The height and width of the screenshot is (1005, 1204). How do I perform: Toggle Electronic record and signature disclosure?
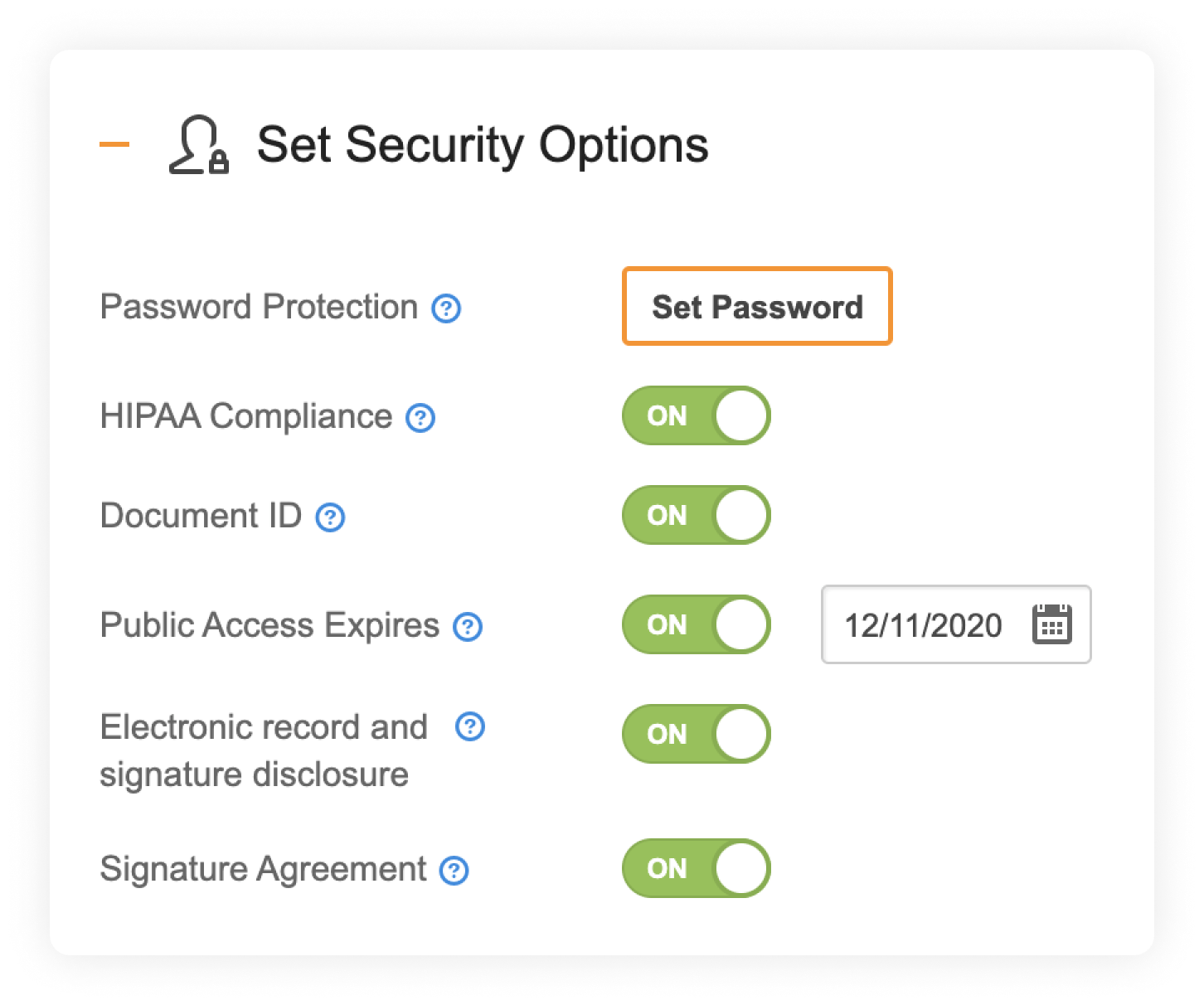(x=697, y=733)
